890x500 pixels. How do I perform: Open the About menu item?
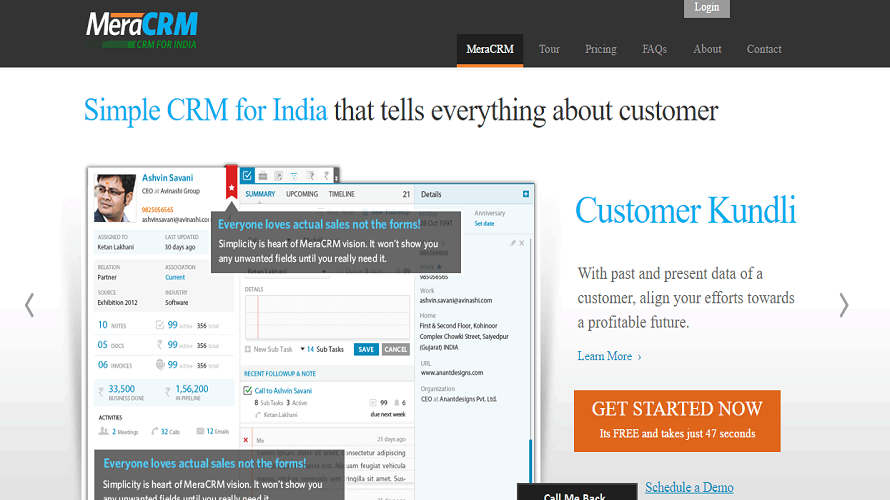[x=707, y=49]
